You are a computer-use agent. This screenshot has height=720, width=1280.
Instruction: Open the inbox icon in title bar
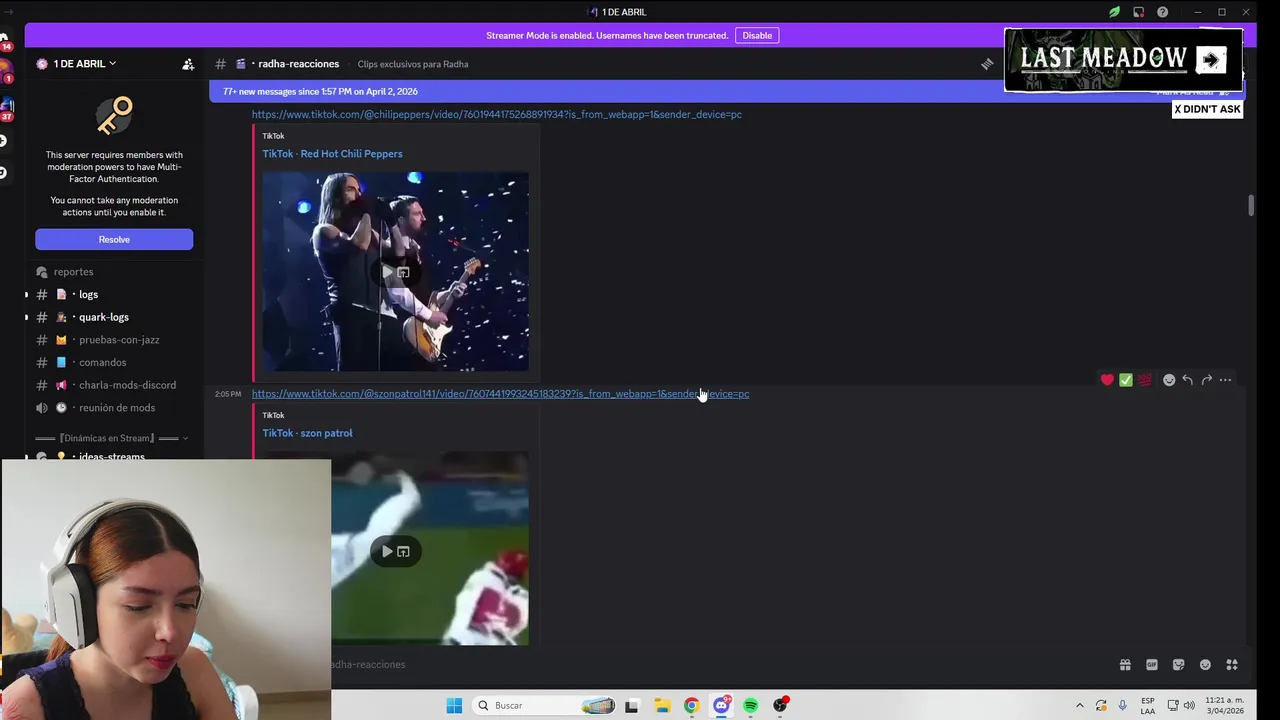[x=1138, y=12]
